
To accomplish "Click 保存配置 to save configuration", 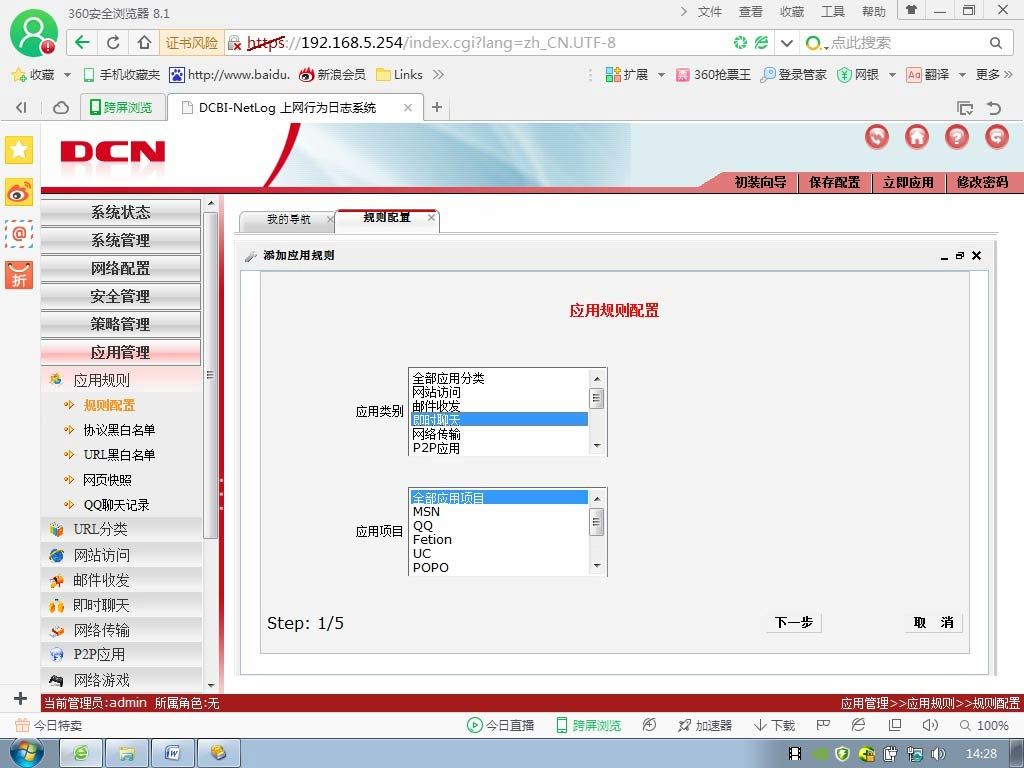I will tap(835, 182).
